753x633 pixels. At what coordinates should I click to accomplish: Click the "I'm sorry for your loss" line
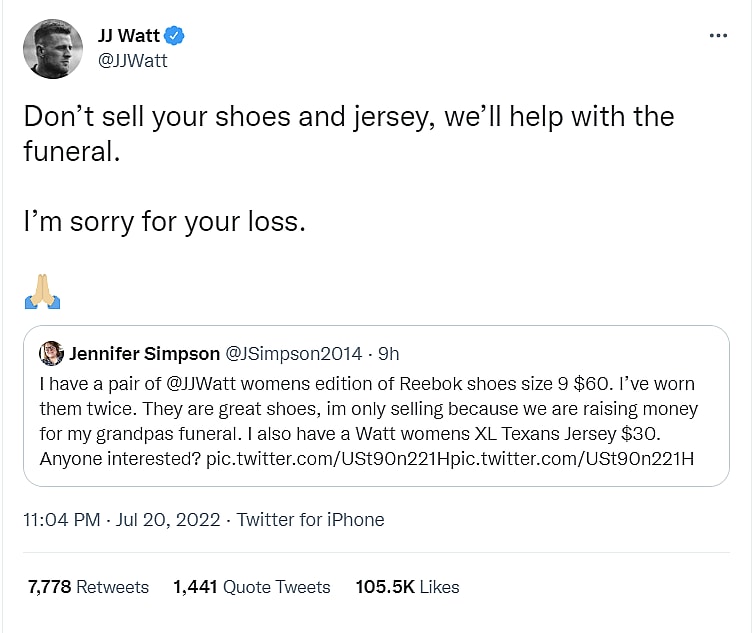coord(165,221)
